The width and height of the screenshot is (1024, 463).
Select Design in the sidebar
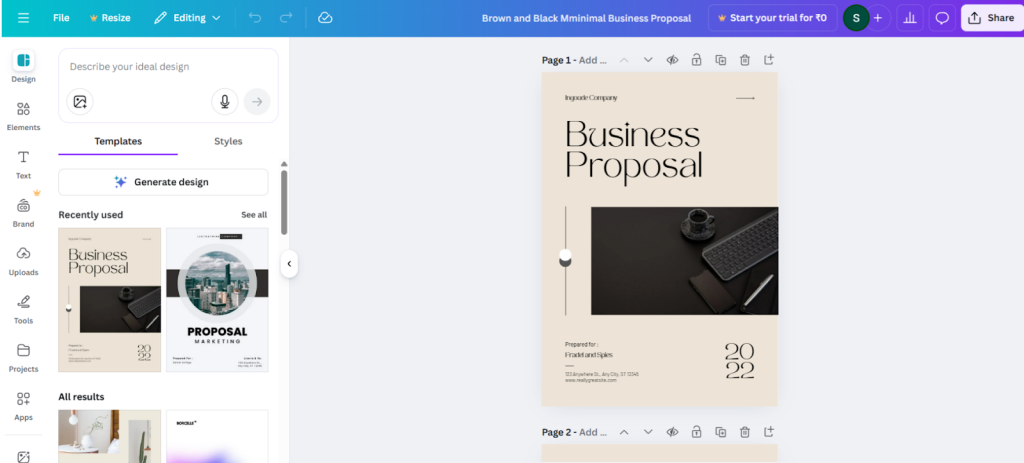(x=24, y=67)
